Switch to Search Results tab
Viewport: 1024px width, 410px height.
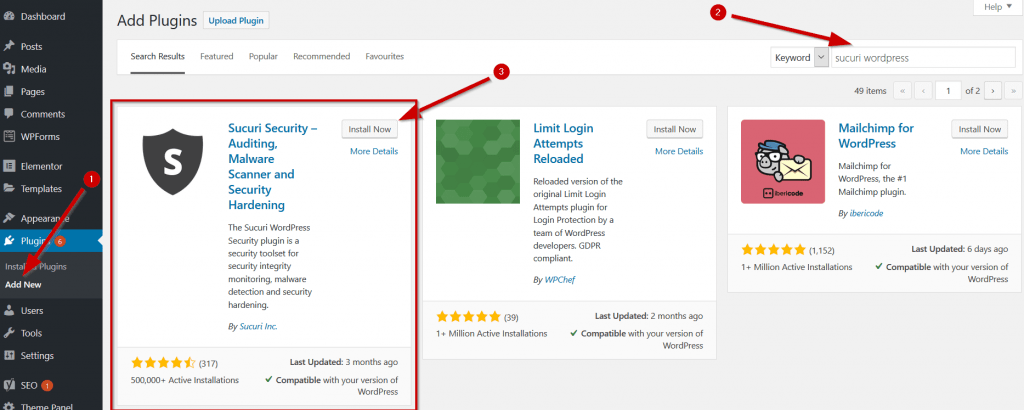157,57
